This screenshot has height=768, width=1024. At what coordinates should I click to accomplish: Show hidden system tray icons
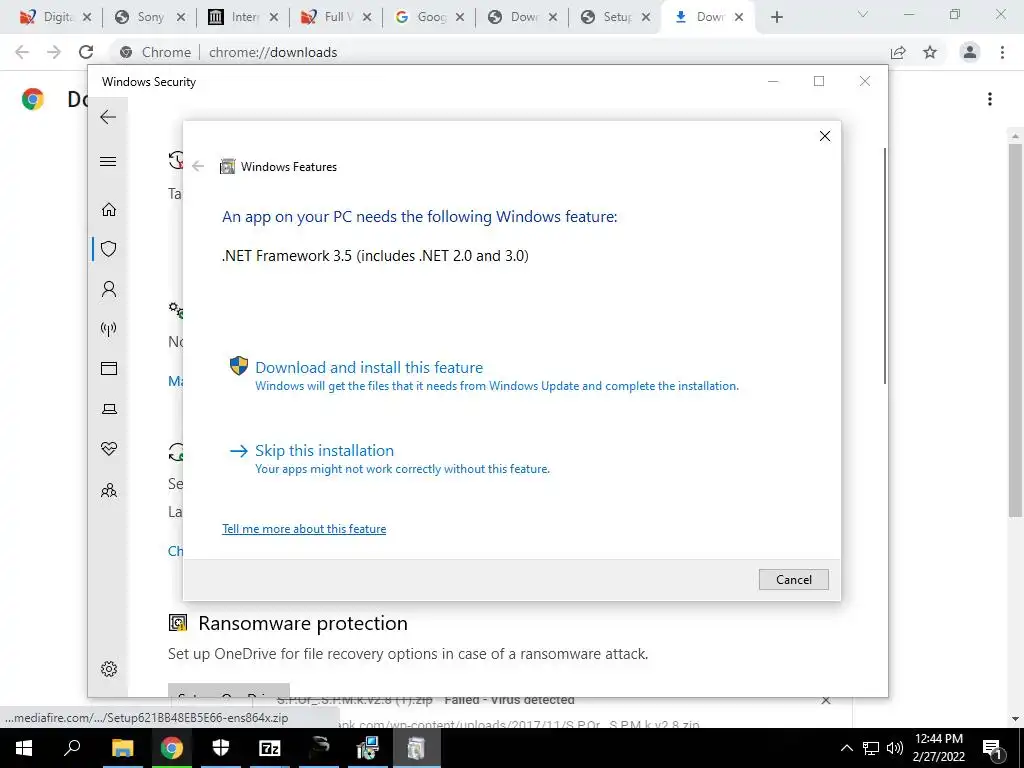846,748
